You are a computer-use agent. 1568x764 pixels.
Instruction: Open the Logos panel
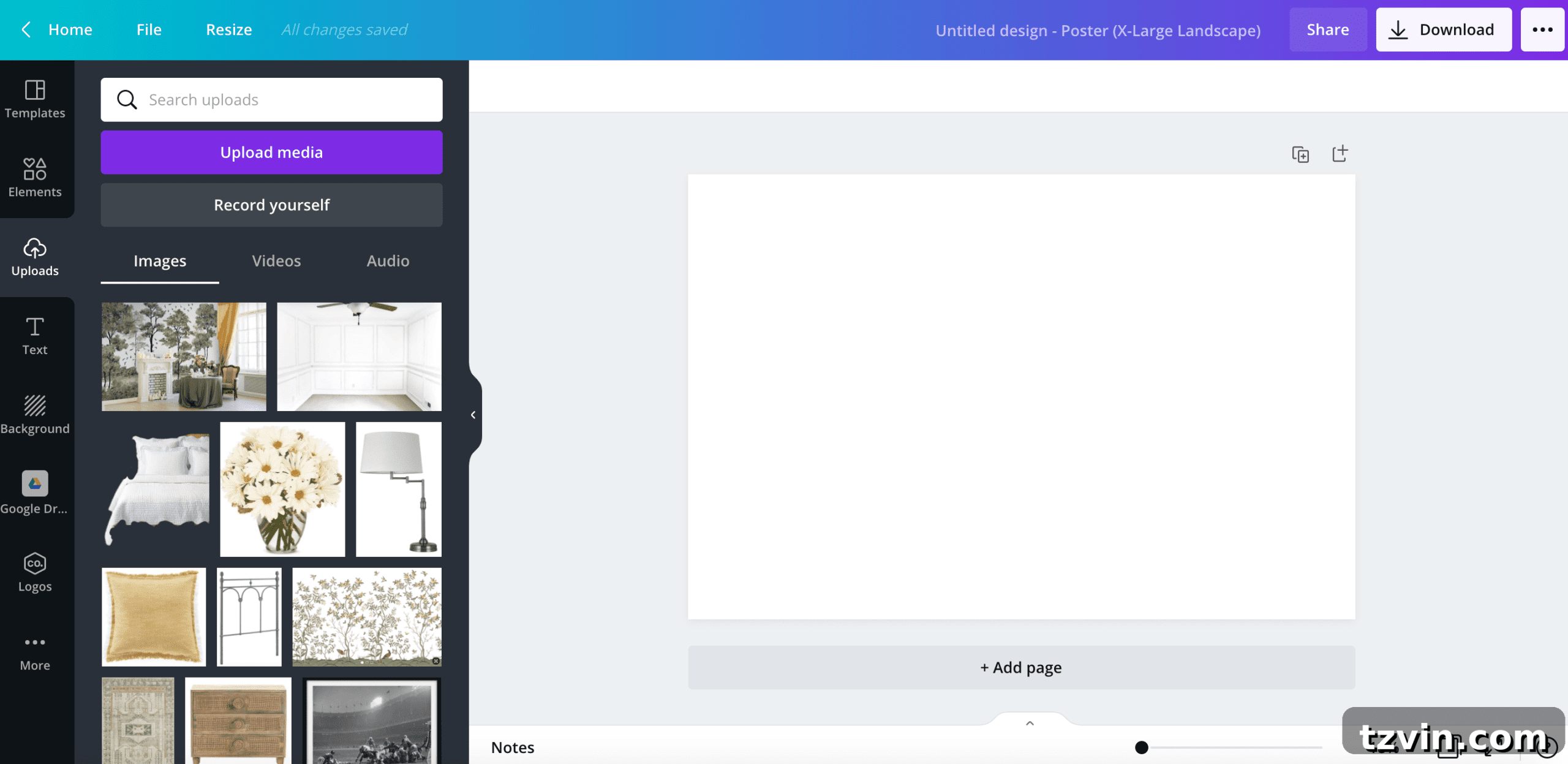pyautogui.click(x=35, y=573)
